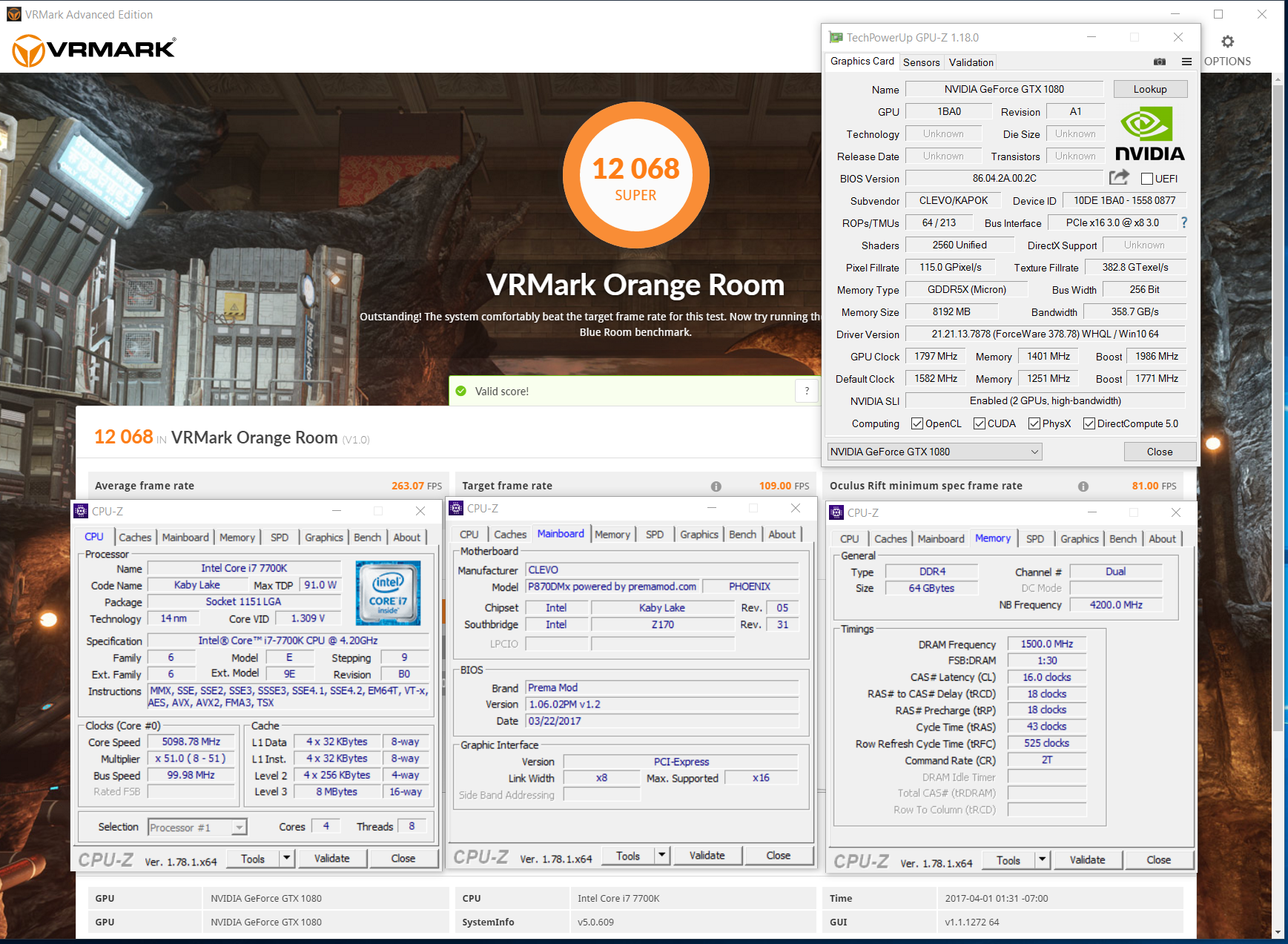Click Oculus Rift frame rate info icon
1288x944 pixels.
click(x=1083, y=486)
